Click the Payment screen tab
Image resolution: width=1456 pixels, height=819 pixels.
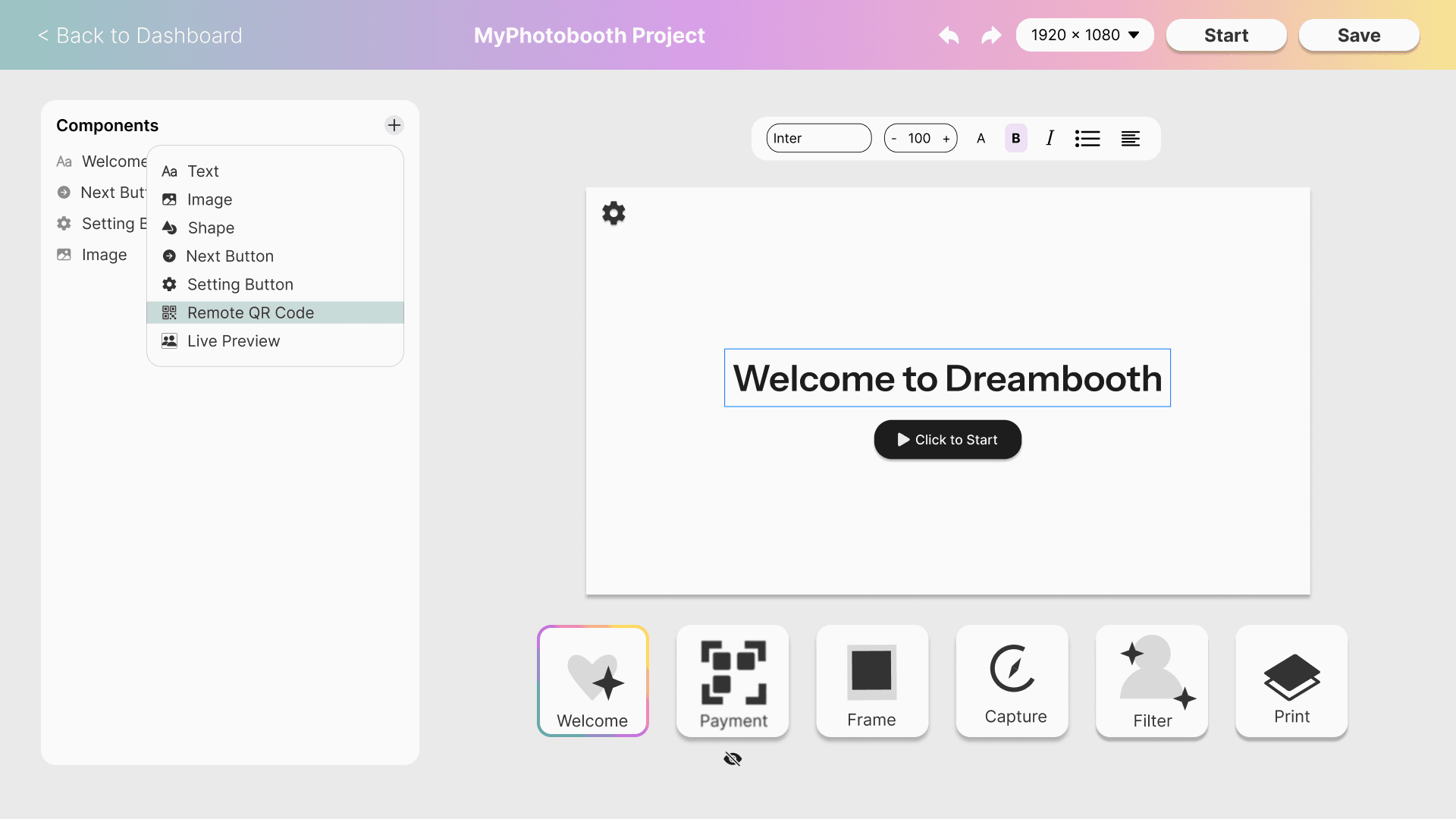tap(732, 680)
